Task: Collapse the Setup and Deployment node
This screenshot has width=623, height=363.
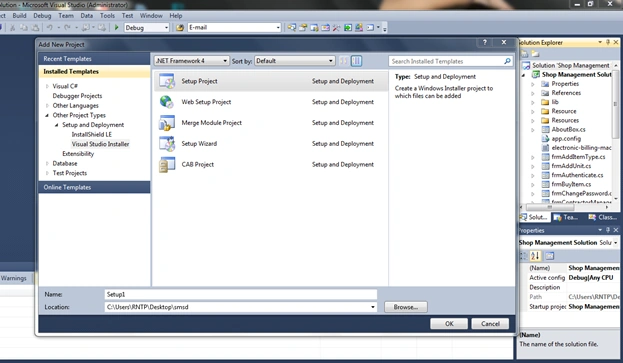Action: click(56, 125)
